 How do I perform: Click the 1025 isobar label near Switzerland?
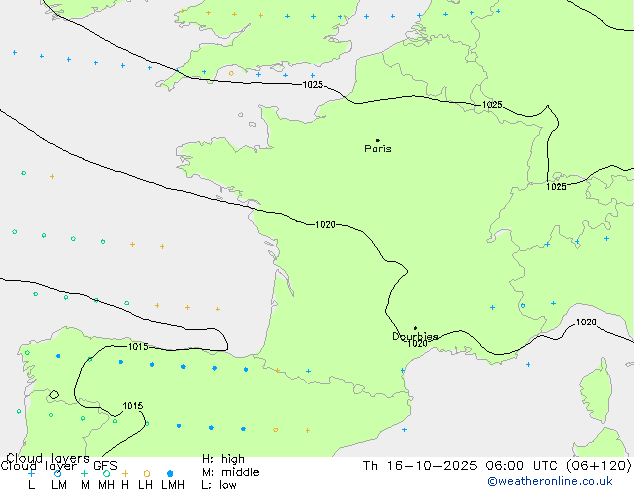[x=556, y=186]
